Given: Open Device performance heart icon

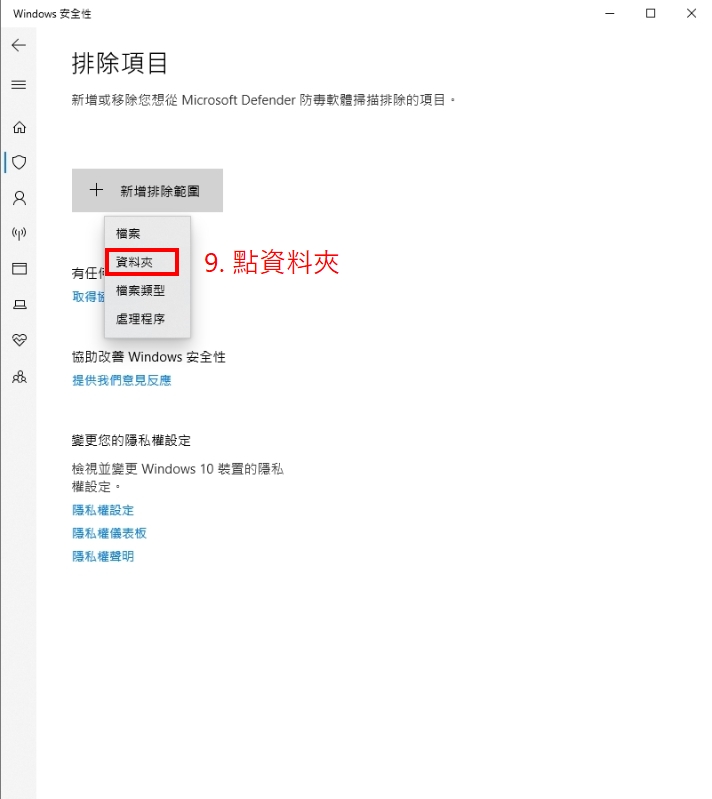Looking at the screenshot, I should click(19, 340).
